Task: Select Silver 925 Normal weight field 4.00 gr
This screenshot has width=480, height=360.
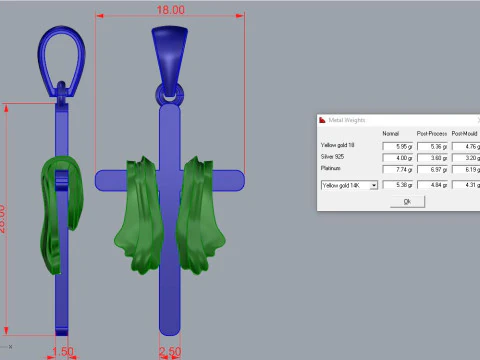Action: coord(398,158)
